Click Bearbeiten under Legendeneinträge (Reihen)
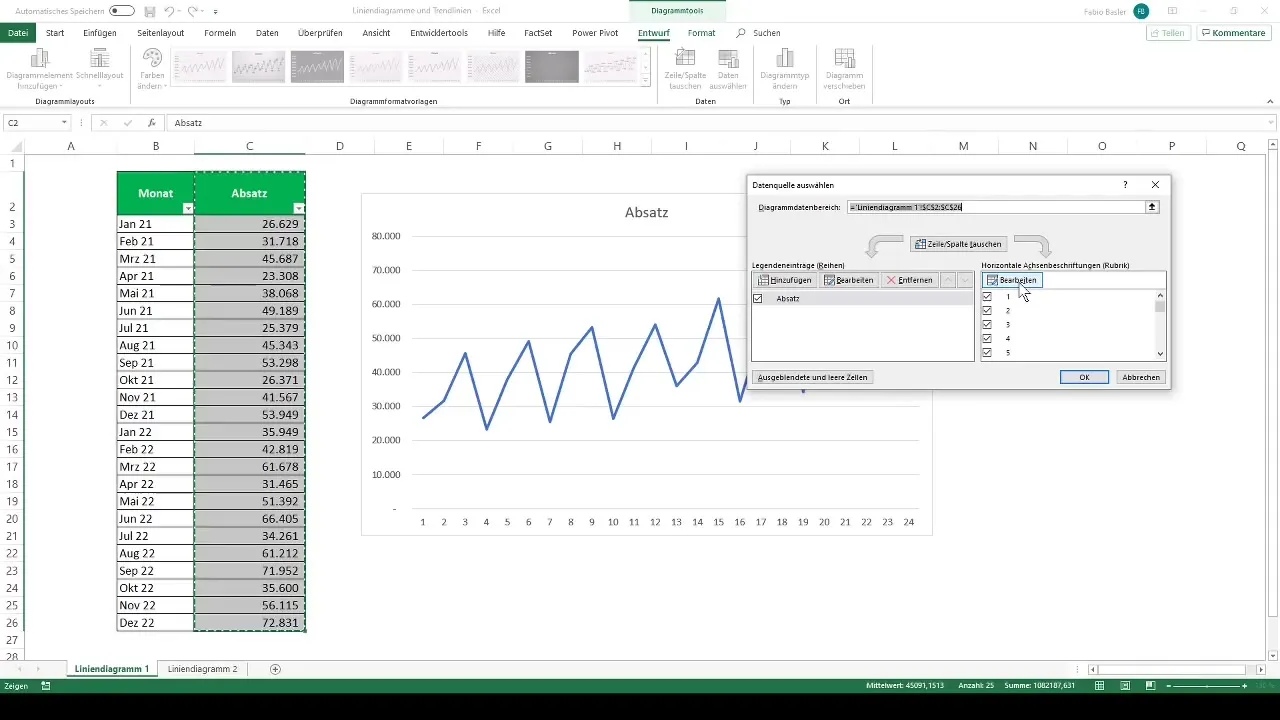1280x720 pixels. click(x=849, y=280)
